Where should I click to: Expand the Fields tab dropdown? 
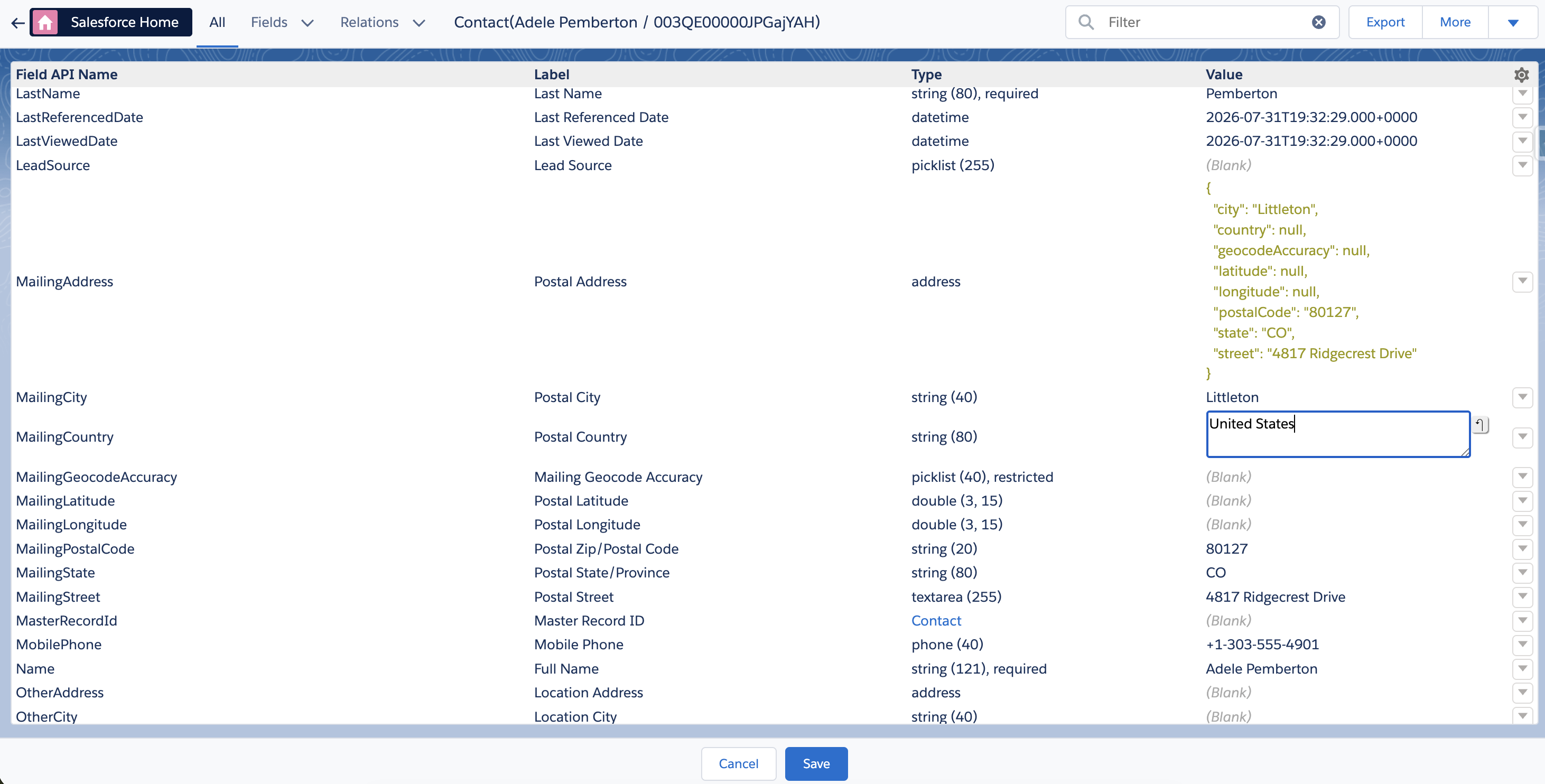pos(308,23)
